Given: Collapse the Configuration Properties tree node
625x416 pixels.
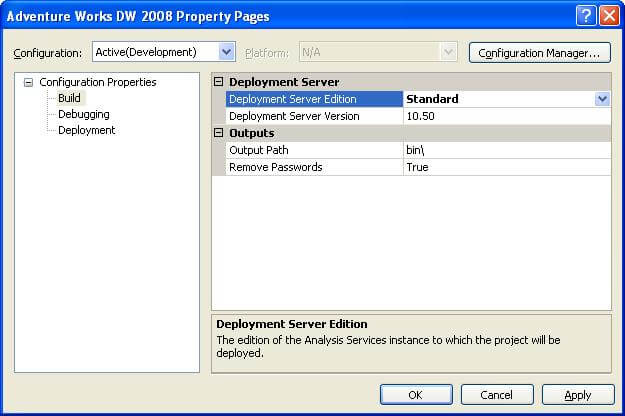Looking at the screenshot, I should [x=28, y=82].
